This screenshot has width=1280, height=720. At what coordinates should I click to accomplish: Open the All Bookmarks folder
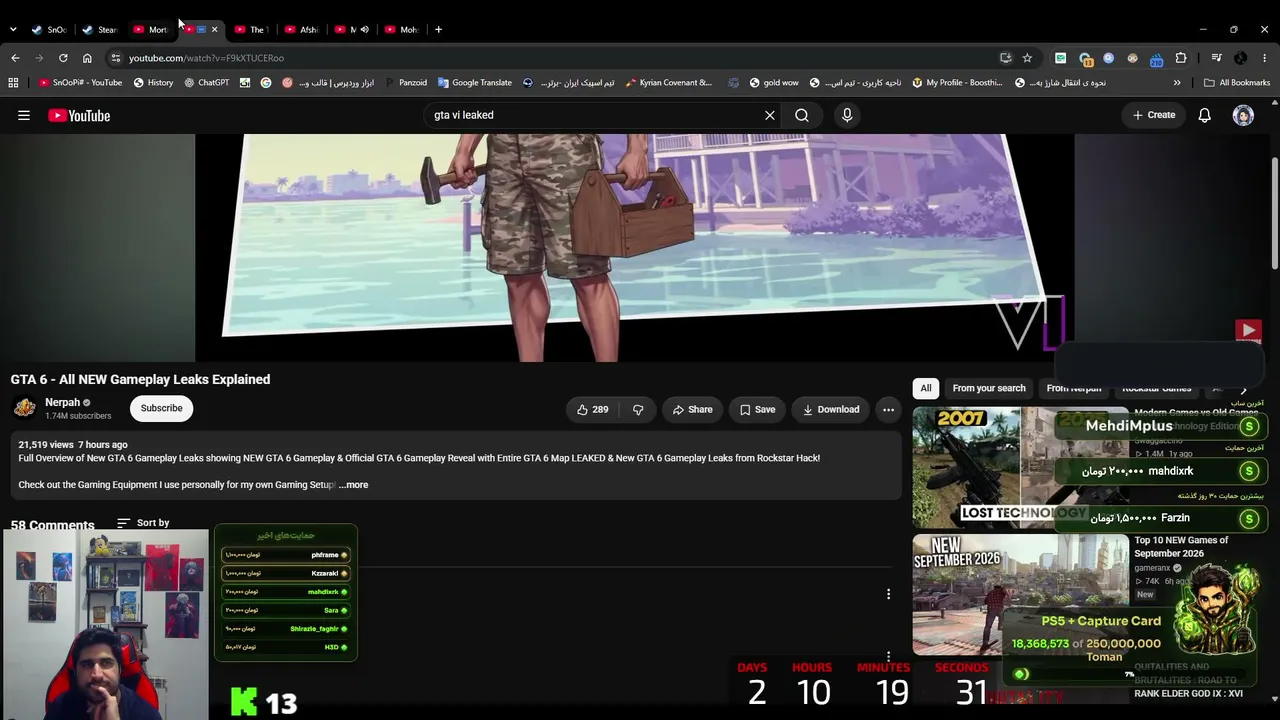click(x=1237, y=83)
